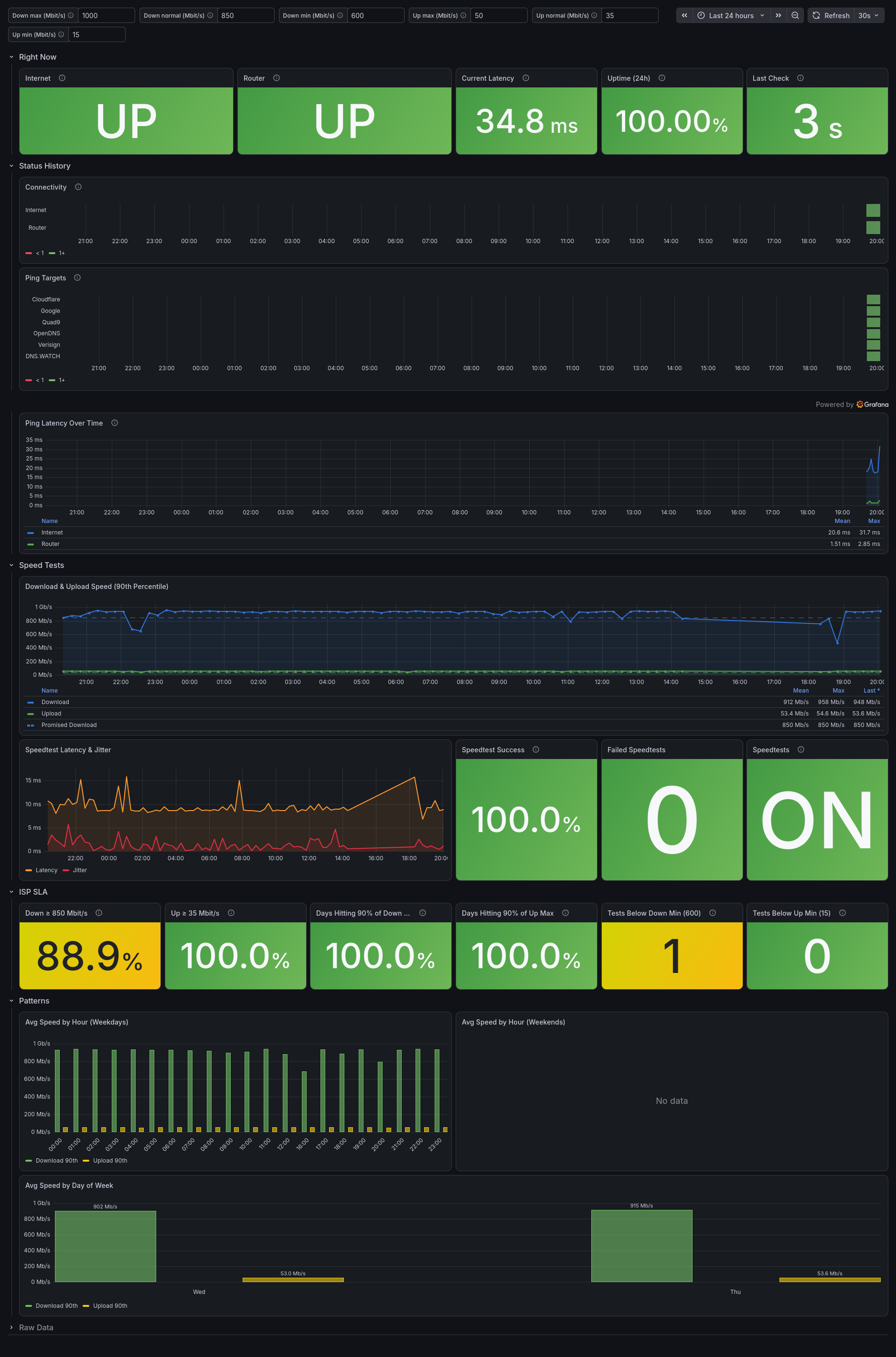The height and width of the screenshot is (1357, 896).
Task: Open Avg Speed by Day of Week title
Action: (69, 1186)
